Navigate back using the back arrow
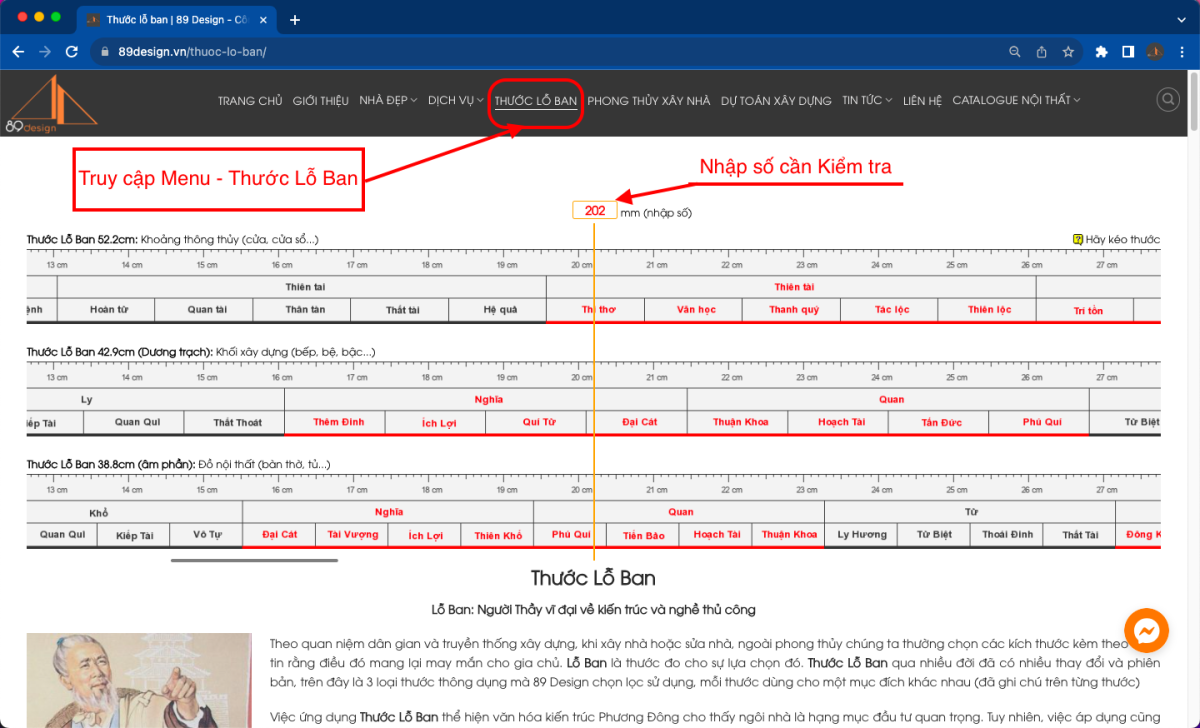 point(17,52)
